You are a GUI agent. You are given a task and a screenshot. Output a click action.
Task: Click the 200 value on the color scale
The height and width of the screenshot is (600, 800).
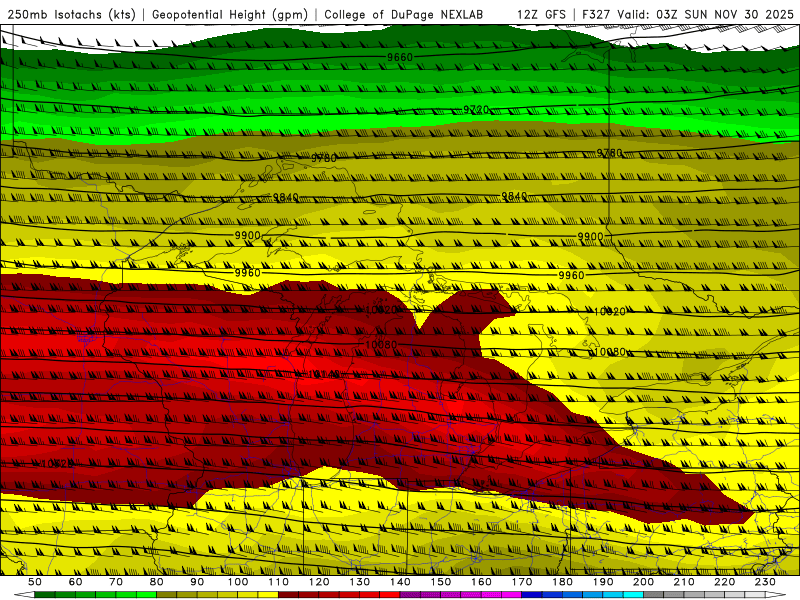click(x=643, y=582)
